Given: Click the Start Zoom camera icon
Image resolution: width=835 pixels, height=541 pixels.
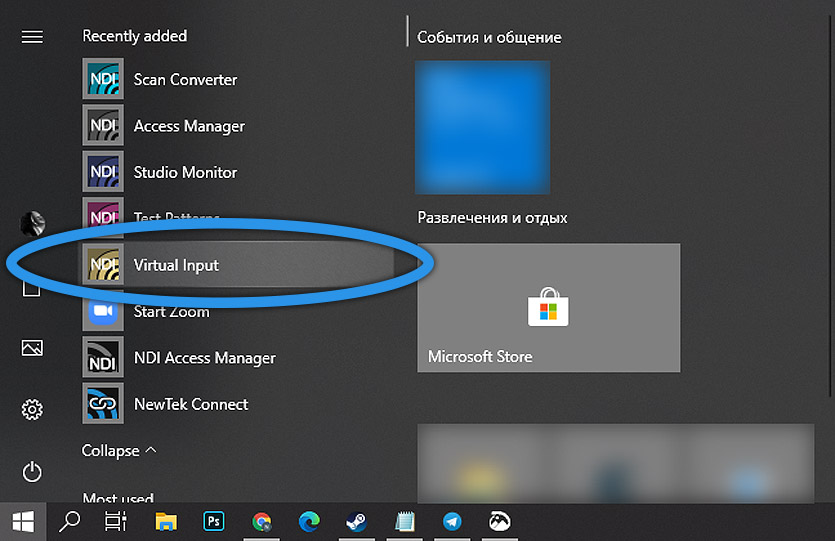Looking at the screenshot, I should point(103,310).
